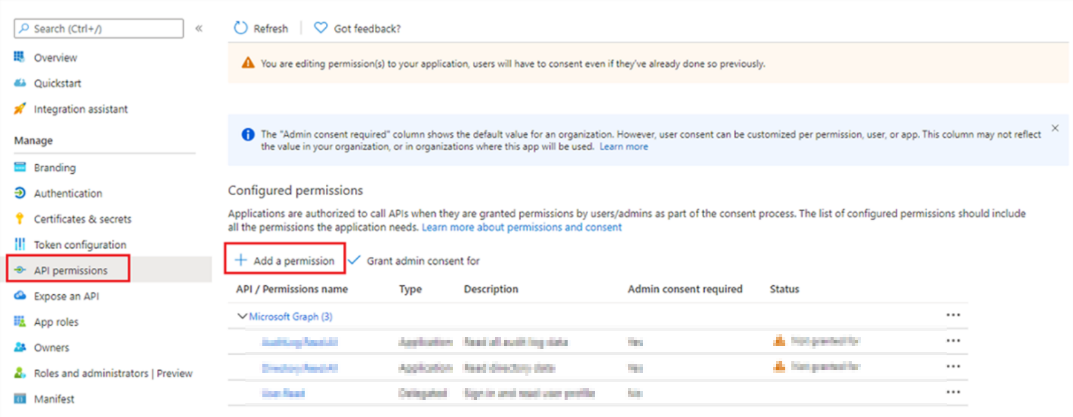Open ellipsis menu for Read directory data row
Screen dimensions: 1073x417
tap(953, 367)
